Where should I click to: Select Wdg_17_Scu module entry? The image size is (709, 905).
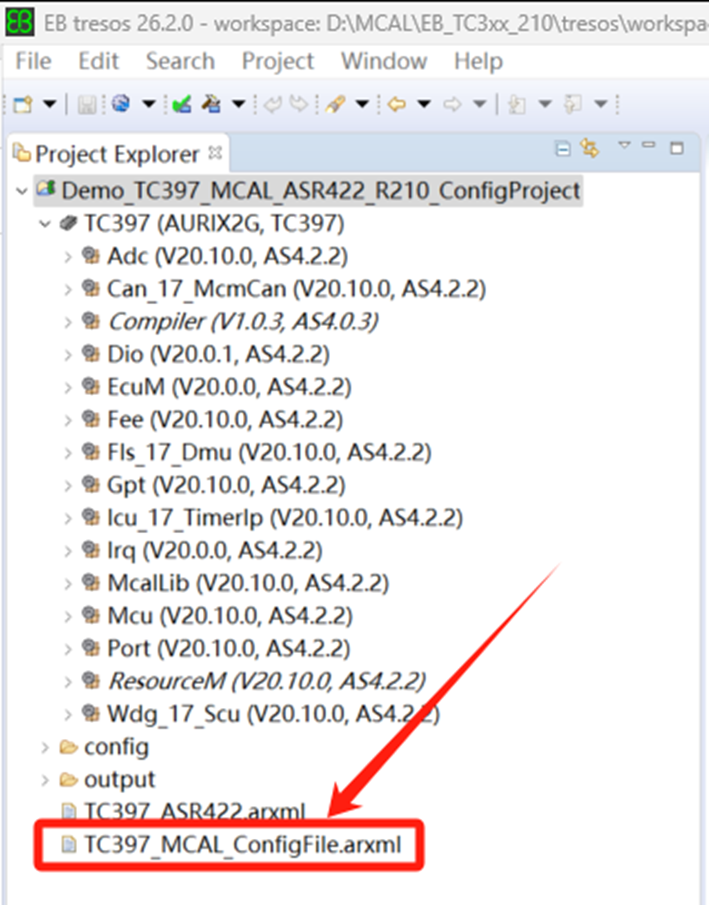[273, 715]
